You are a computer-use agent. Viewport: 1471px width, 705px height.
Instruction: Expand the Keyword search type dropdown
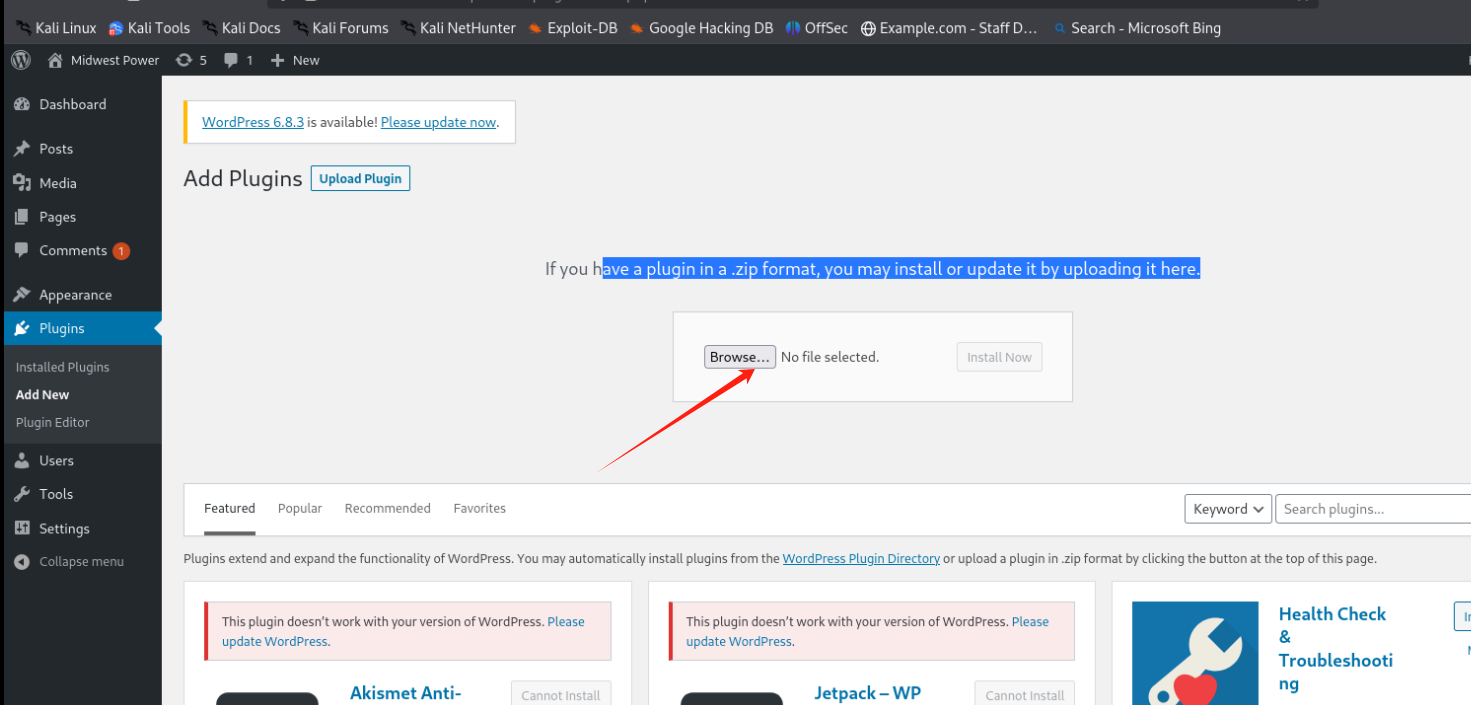(1228, 509)
